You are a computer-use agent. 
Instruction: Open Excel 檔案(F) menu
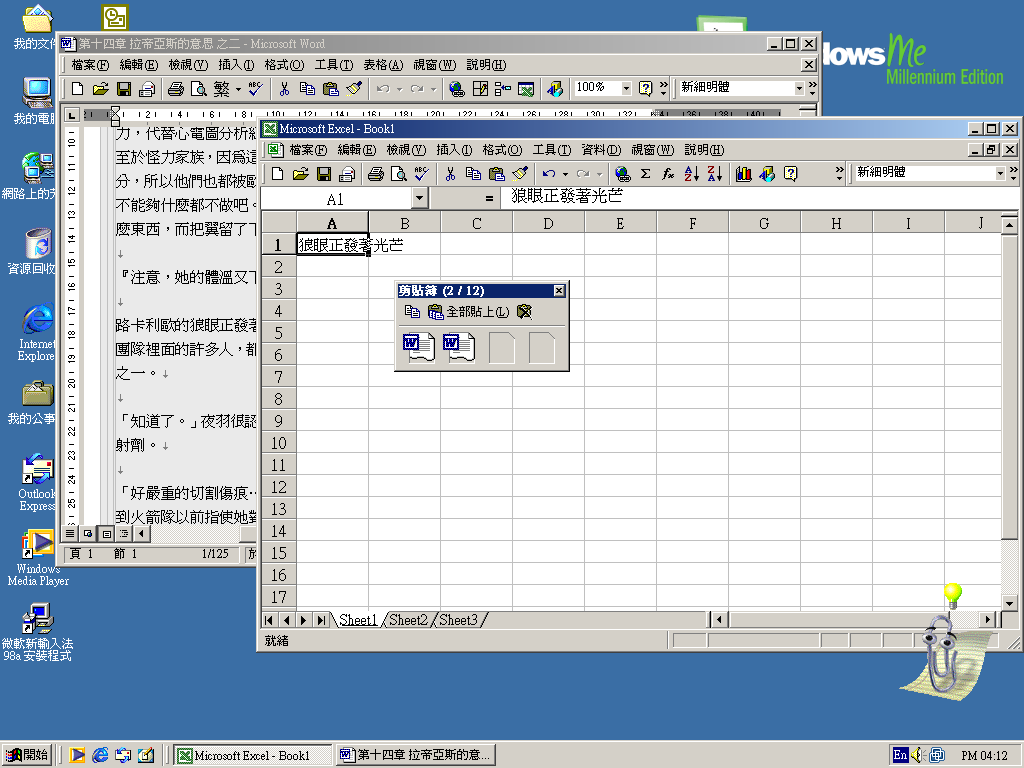click(308, 150)
